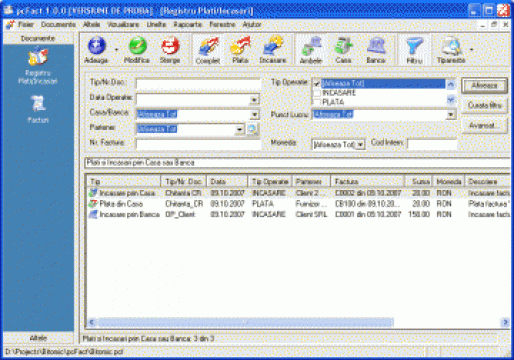Open the Ferestre menu
The width and height of the screenshot is (514, 360).
[222, 24]
